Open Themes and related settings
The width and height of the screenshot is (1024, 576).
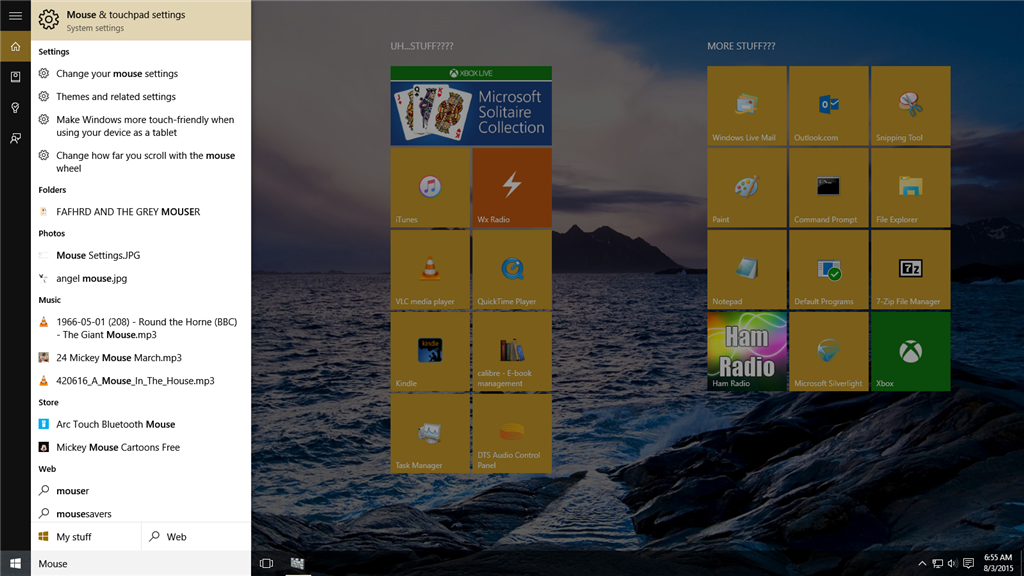pyautogui.click(x=141, y=97)
